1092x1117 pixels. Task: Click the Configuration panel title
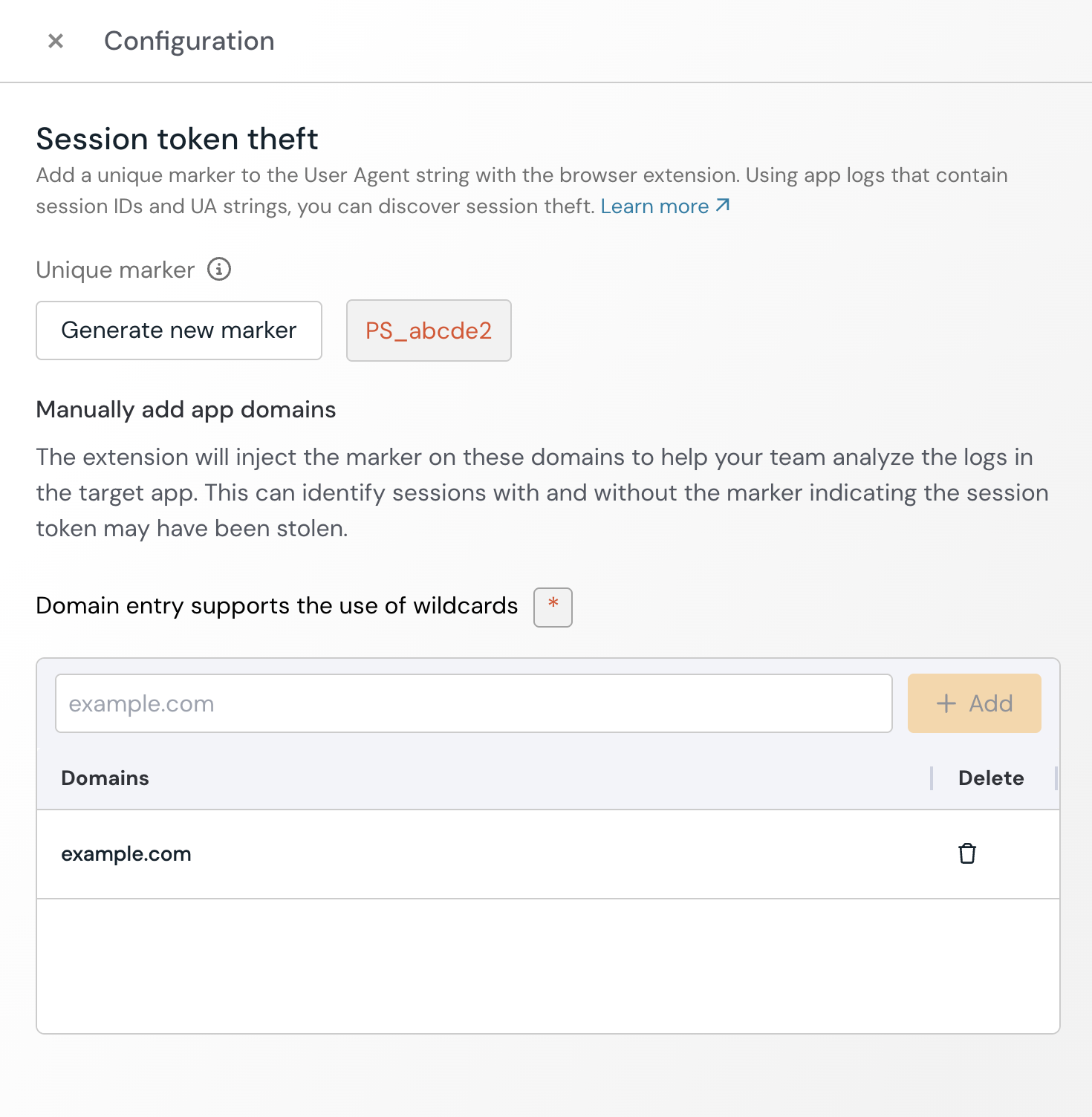189,41
